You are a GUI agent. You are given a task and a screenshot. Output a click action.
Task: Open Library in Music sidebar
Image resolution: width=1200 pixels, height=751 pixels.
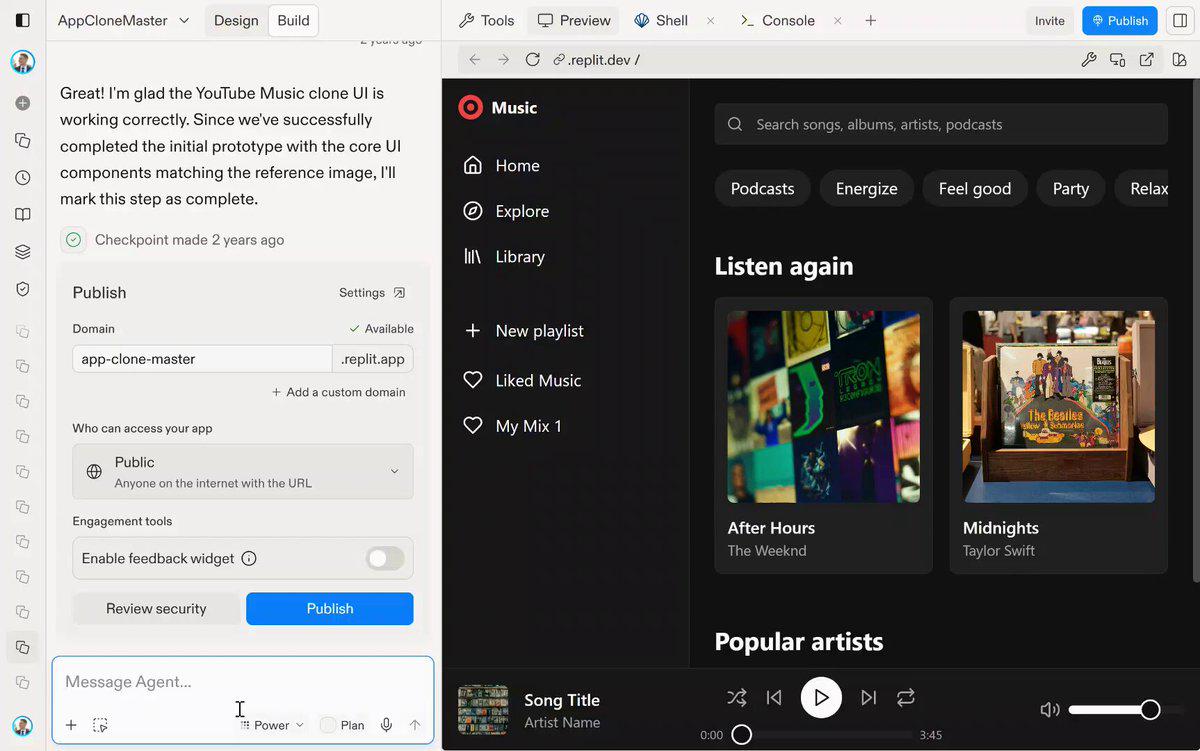[x=505, y=256]
